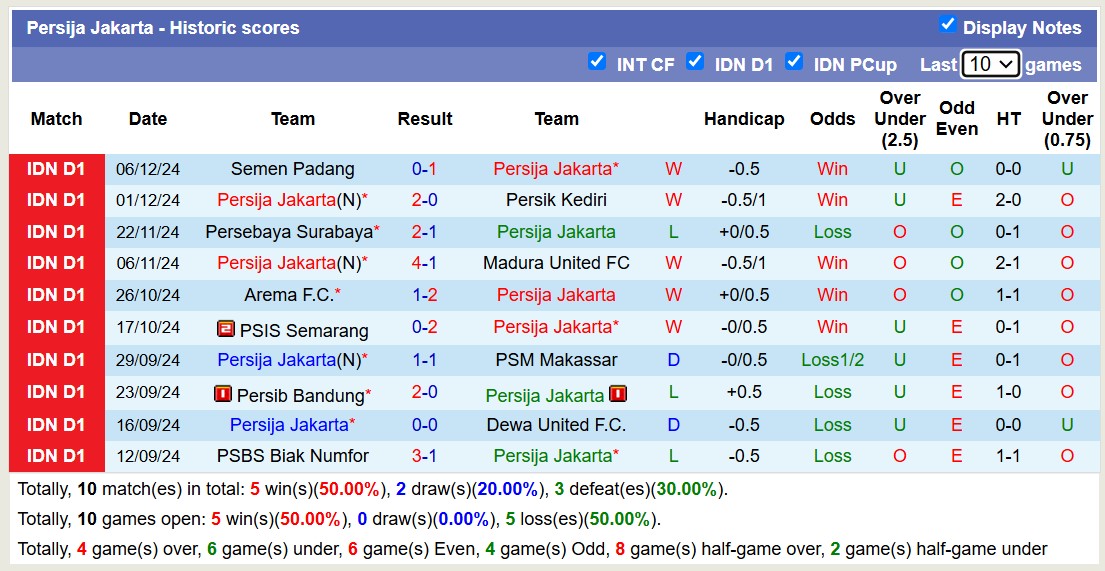Click the Handicap column header
The image size is (1105, 571).
click(x=744, y=119)
